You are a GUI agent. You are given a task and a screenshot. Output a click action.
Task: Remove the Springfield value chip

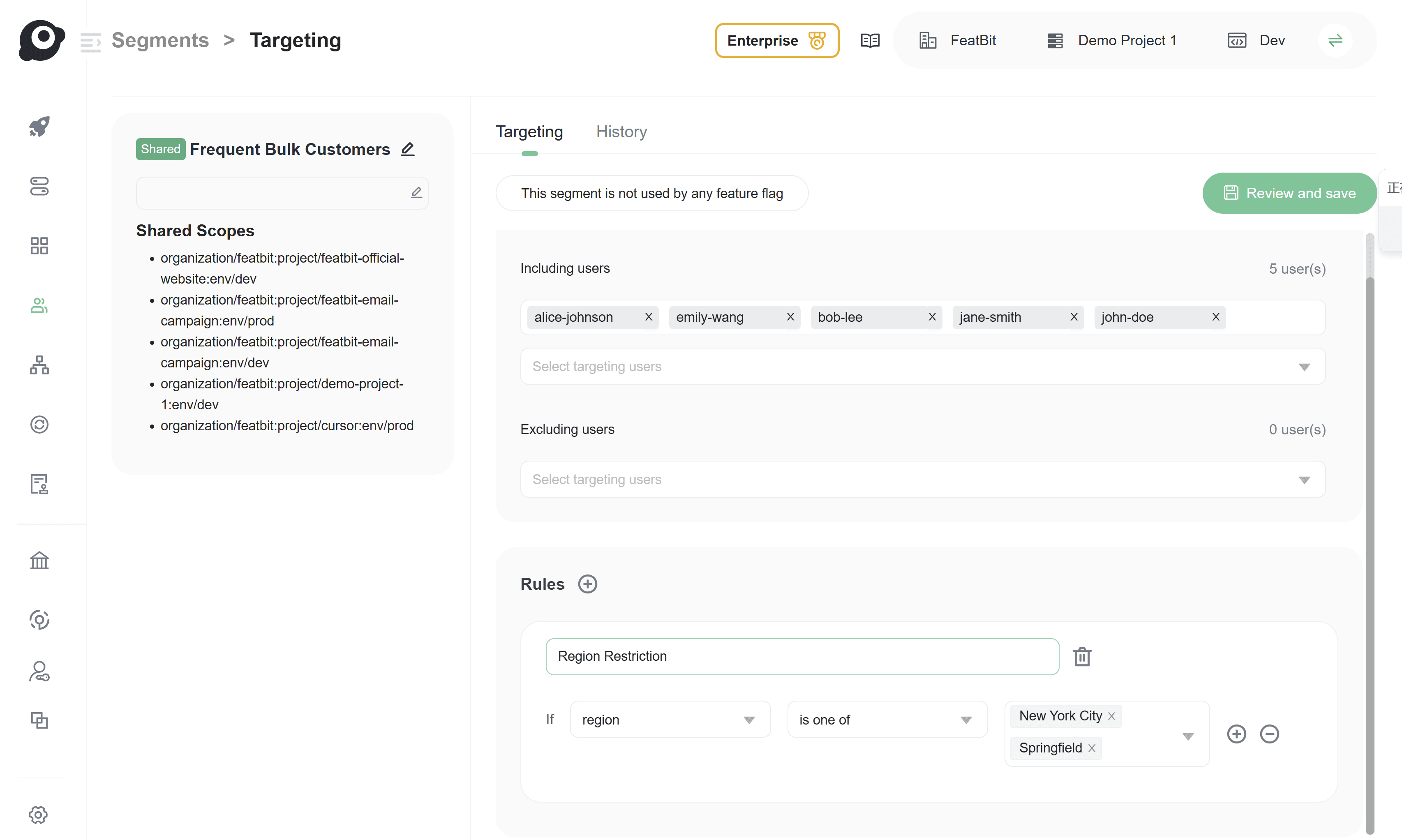[x=1092, y=747]
